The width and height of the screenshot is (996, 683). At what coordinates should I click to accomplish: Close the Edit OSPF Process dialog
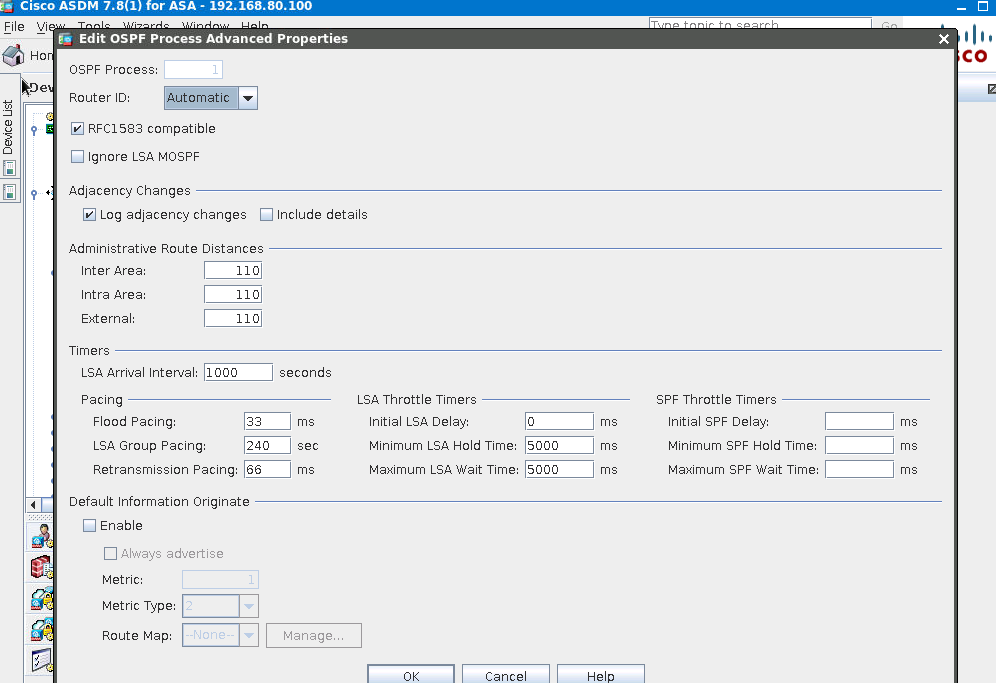point(943,39)
